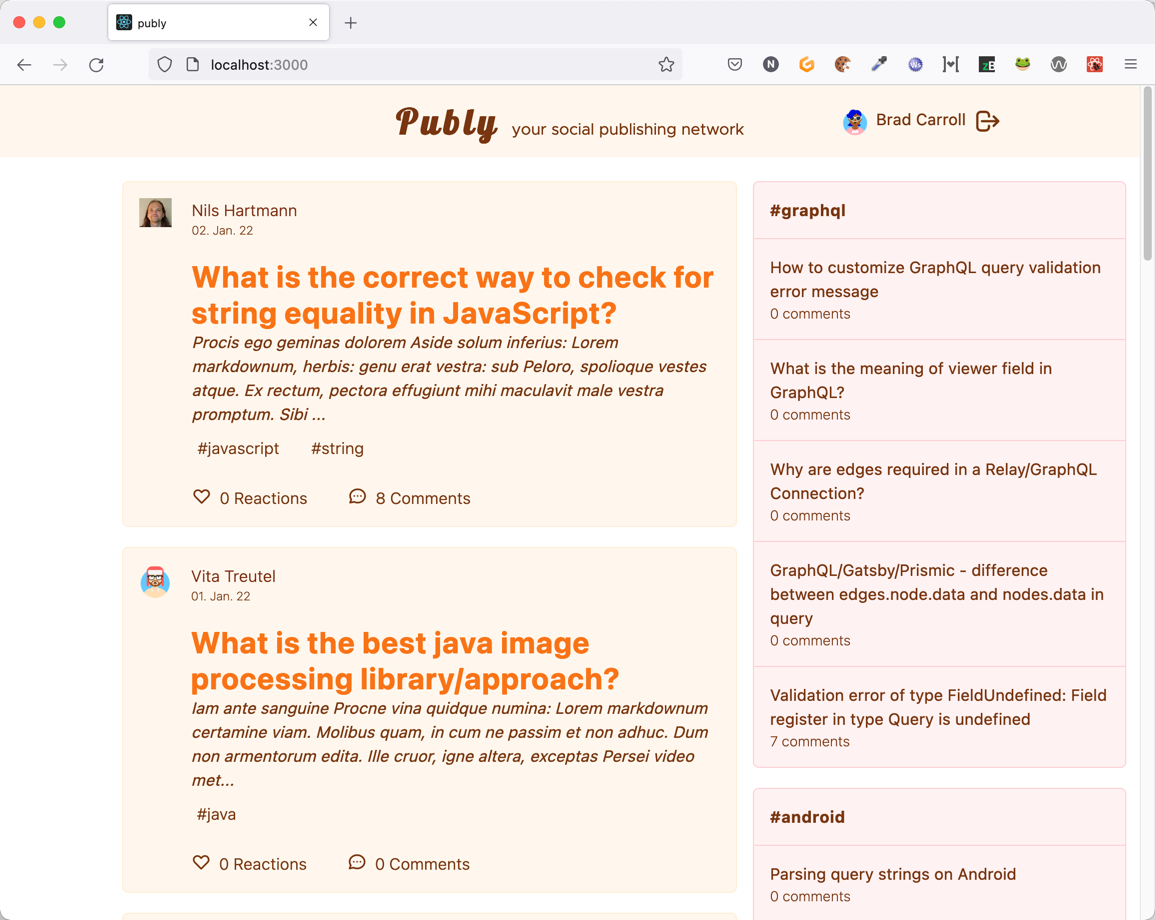Click Nils Hartmann's avatar photo
The image size is (1155, 920).
point(155,213)
